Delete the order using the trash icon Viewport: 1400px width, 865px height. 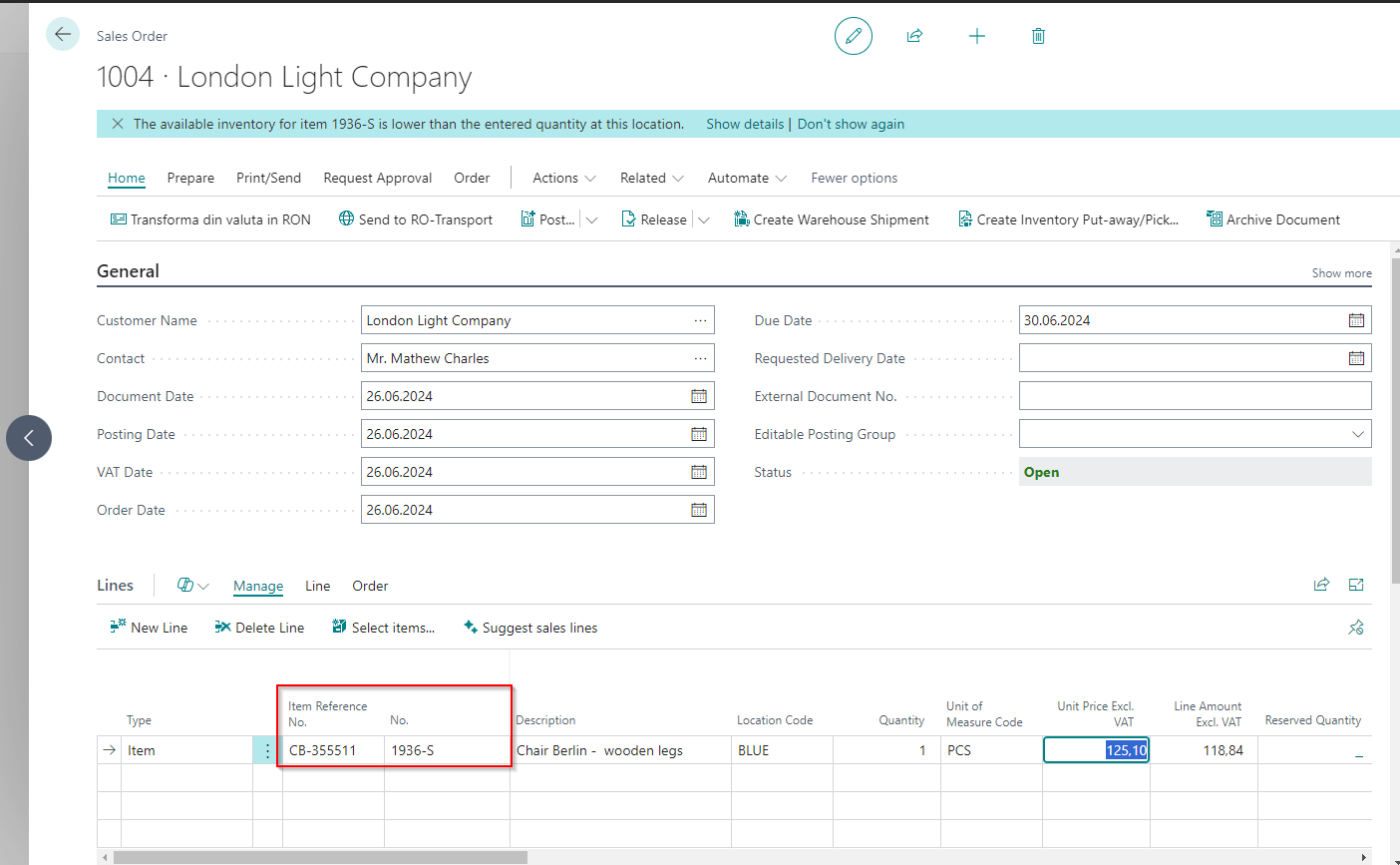(1038, 36)
